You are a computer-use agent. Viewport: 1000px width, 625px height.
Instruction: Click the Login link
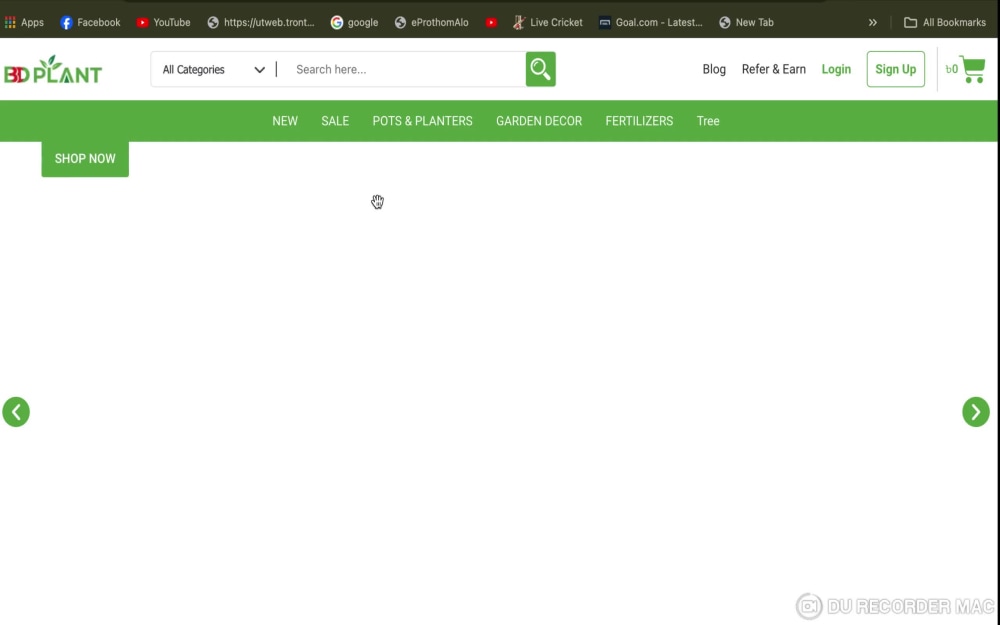(836, 70)
